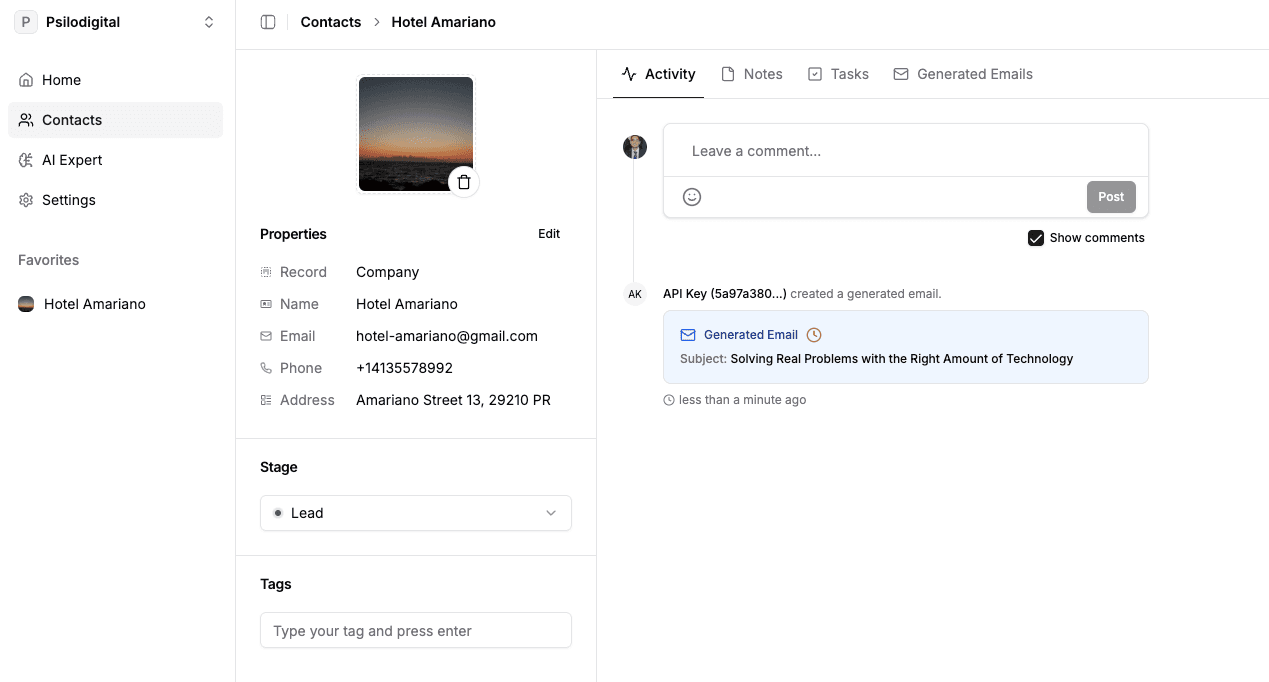Click the envelope icon in the generated email card

click(x=688, y=335)
